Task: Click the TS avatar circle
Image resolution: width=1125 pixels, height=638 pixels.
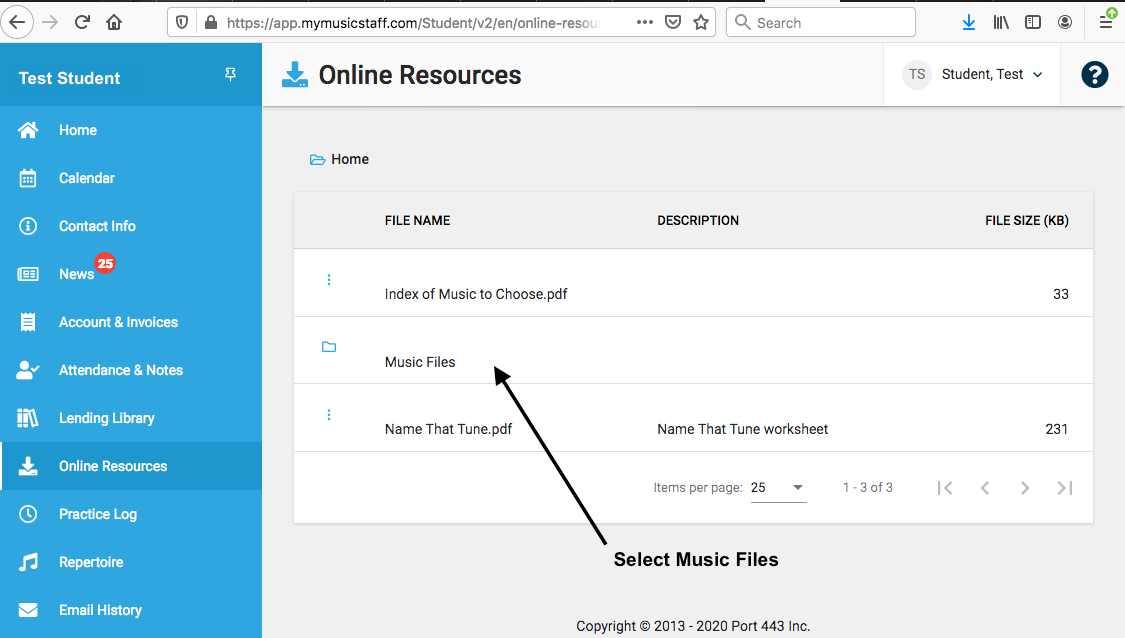Action: [x=917, y=74]
